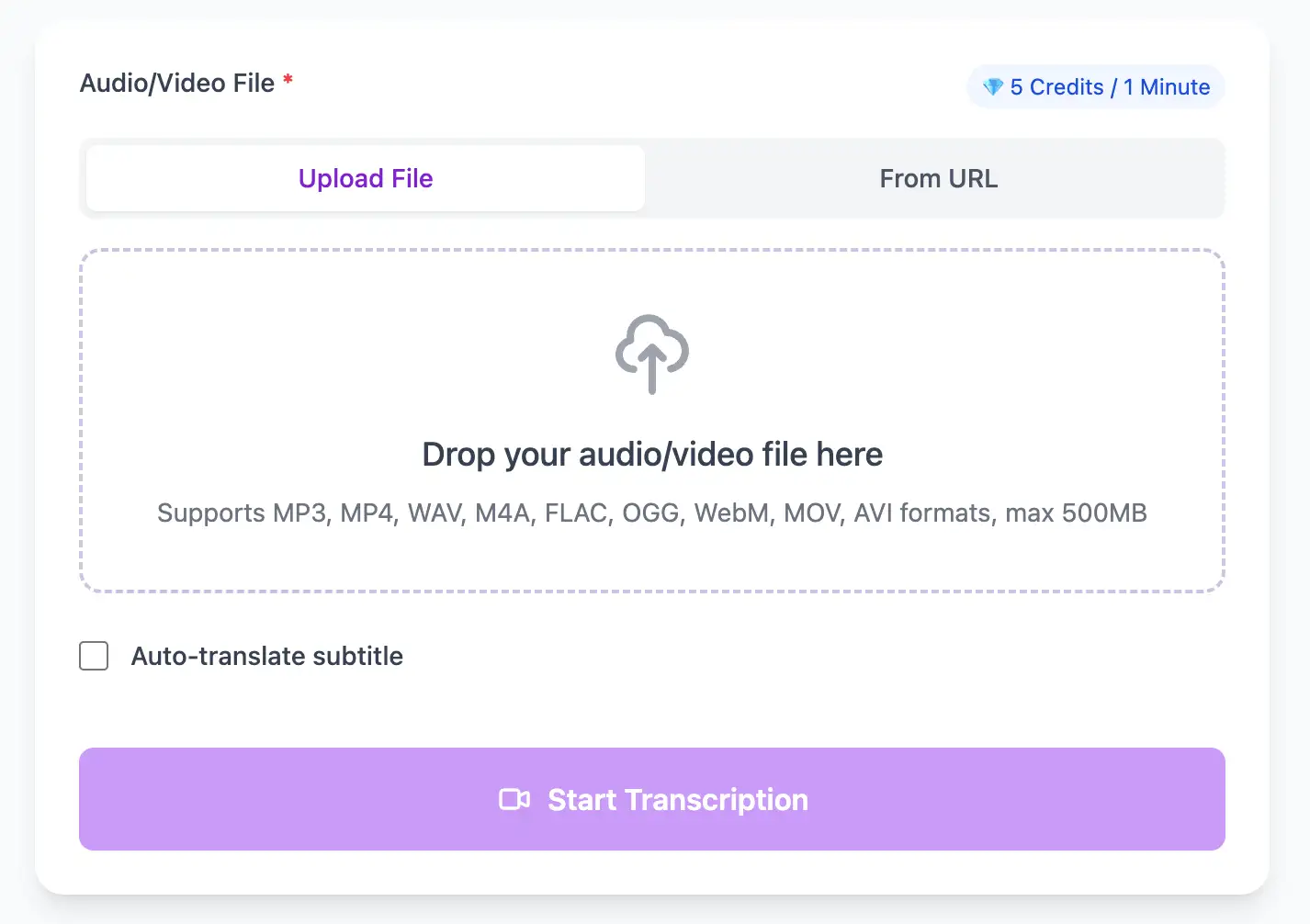Click Start Transcription
1310x924 pixels.
tap(652, 799)
